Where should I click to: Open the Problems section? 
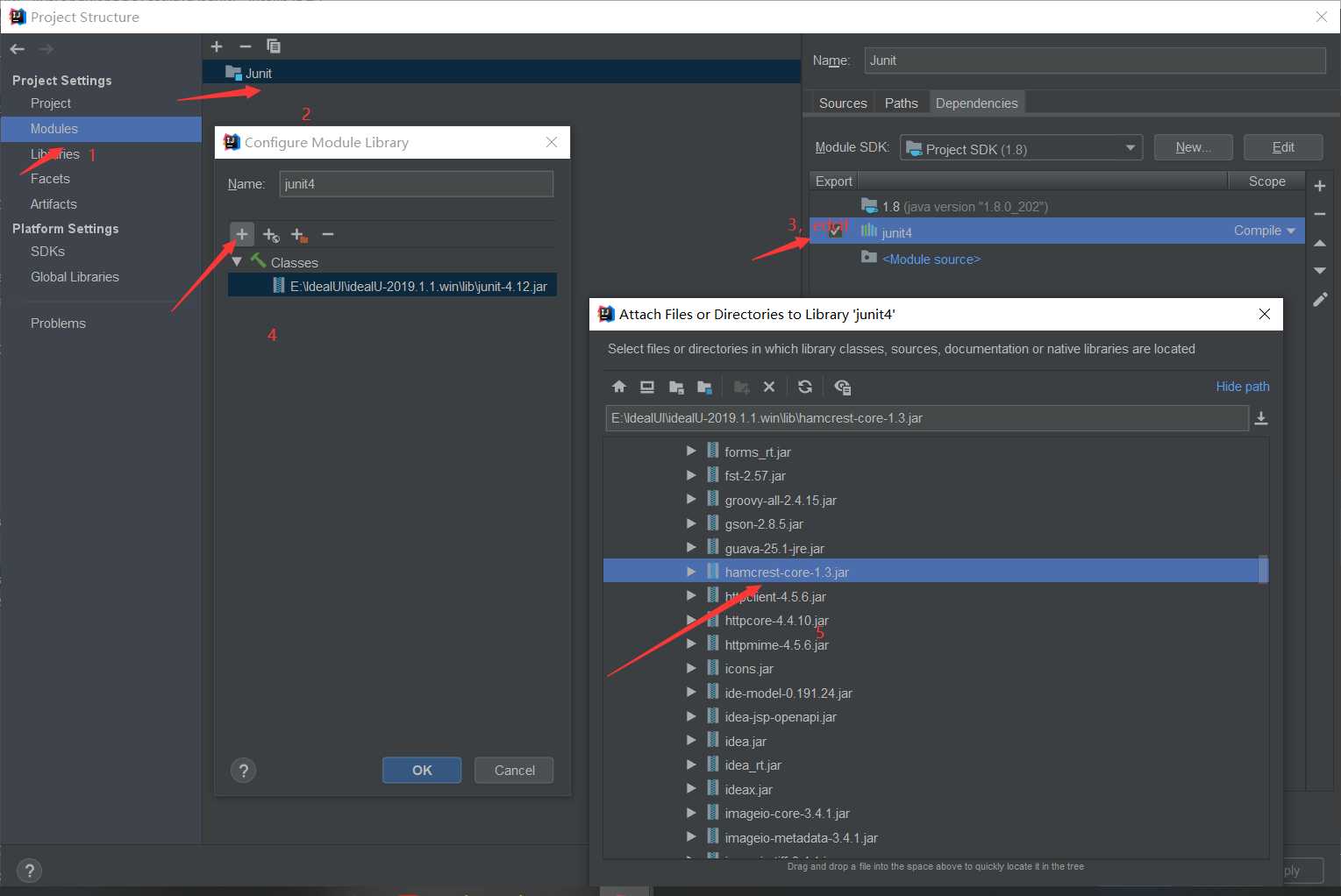58,324
